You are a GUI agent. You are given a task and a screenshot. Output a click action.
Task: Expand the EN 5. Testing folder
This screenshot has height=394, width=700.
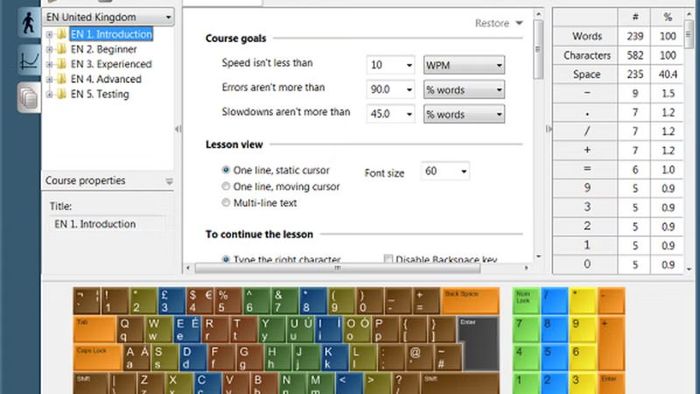coord(50,94)
